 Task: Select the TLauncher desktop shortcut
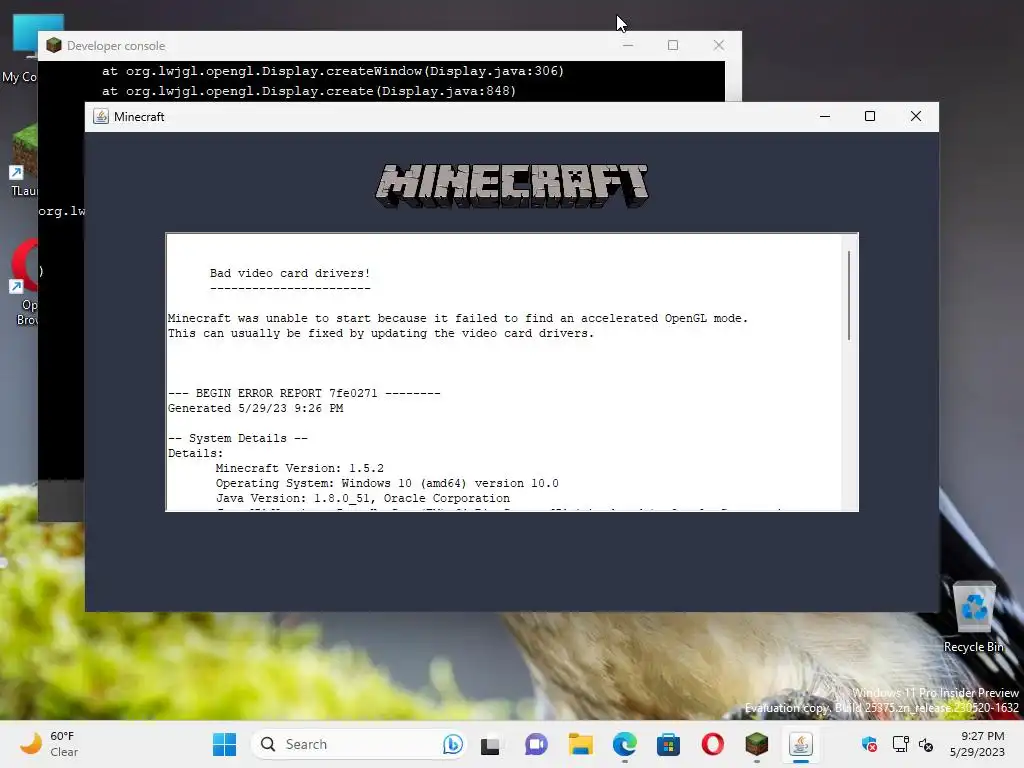click(24, 160)
